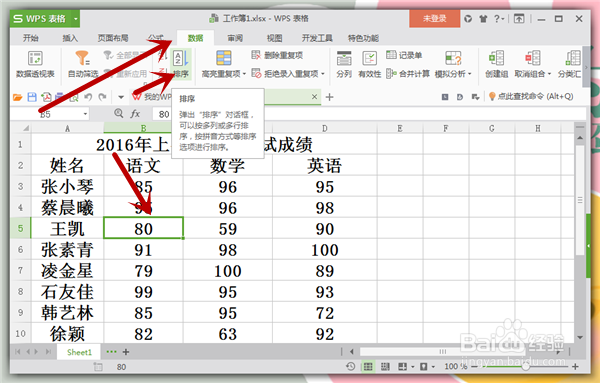Click the skin shirt icon in title bar

click(483, 18)
